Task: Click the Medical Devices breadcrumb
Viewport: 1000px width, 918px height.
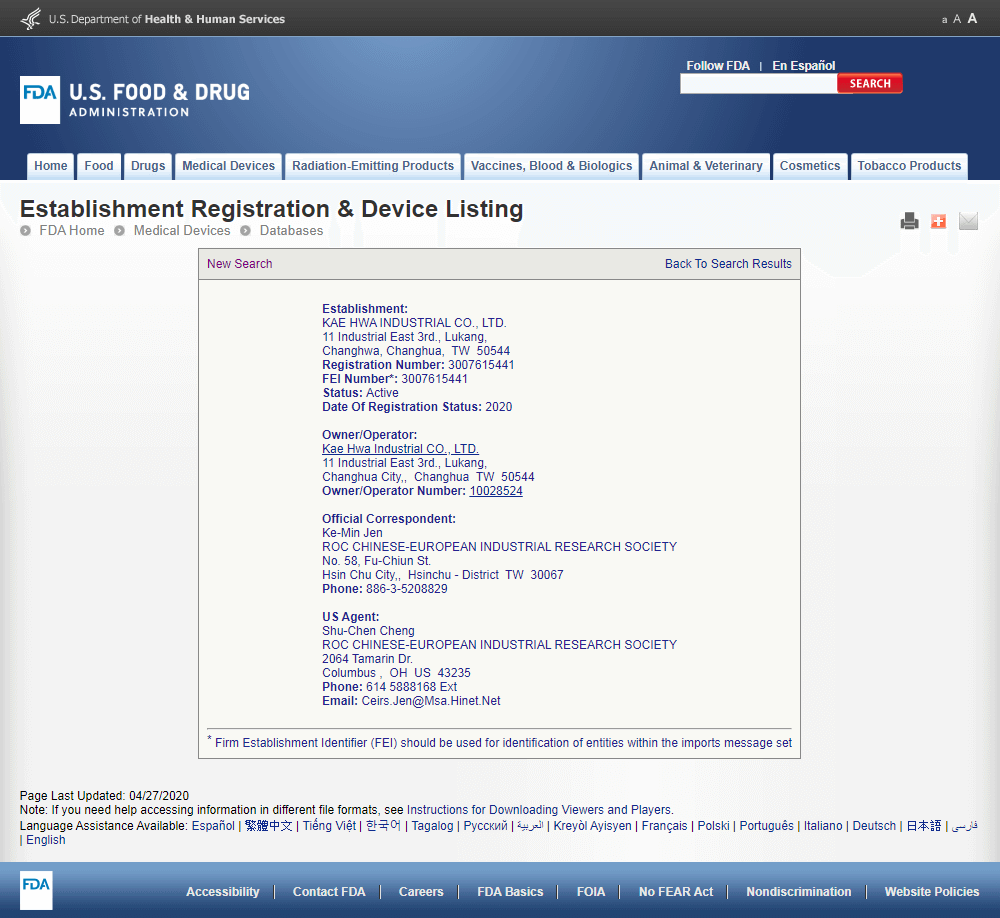Action: pos(182,230)
